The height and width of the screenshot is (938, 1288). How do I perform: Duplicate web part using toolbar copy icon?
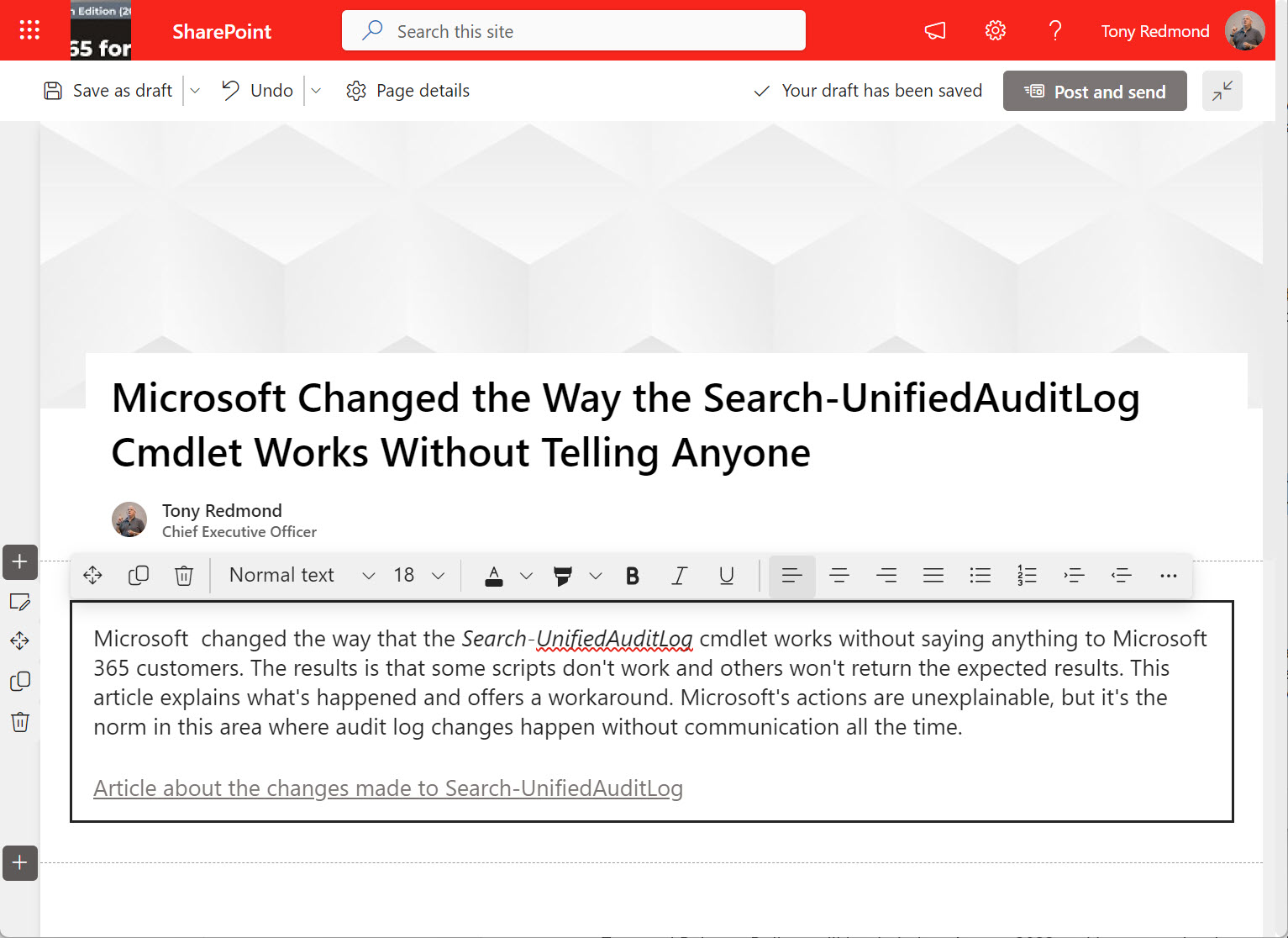click(x=139, y=576)
